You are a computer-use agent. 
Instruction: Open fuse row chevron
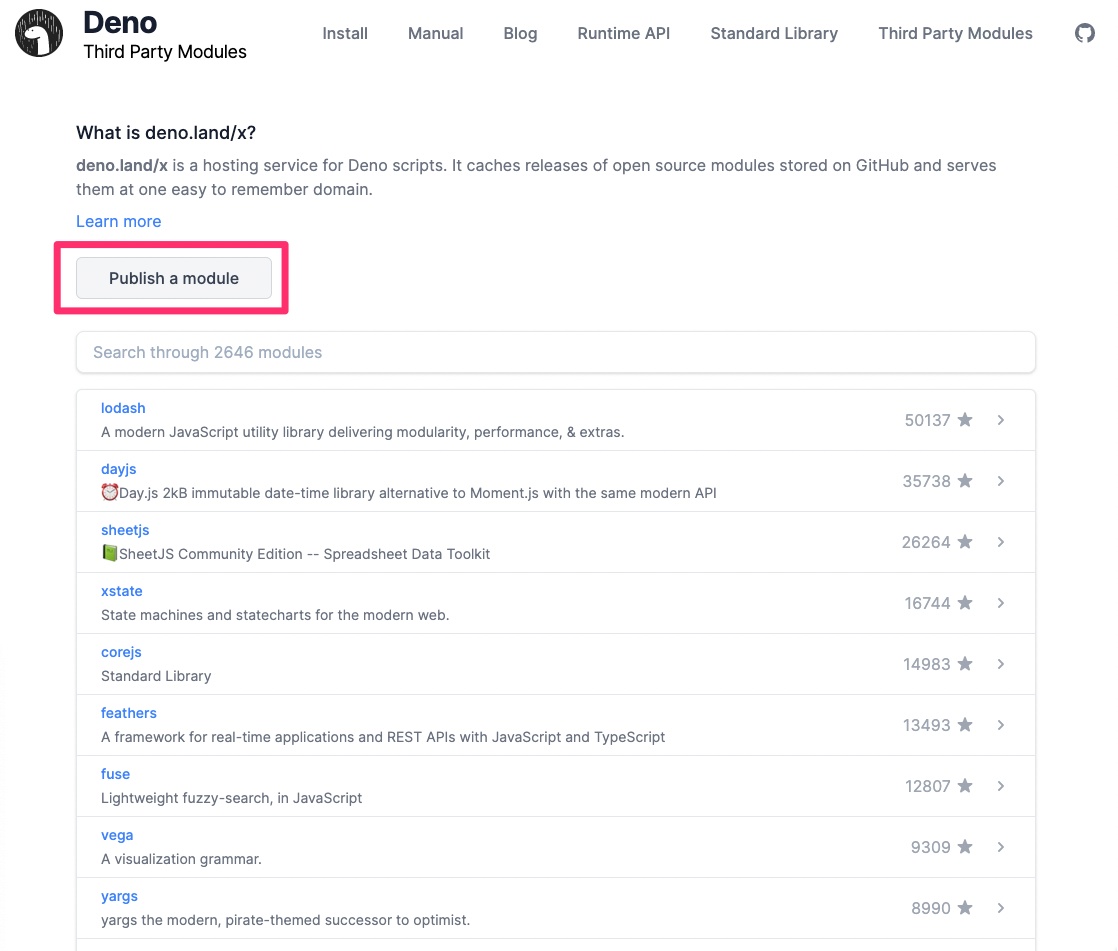tap(1001, 786)
